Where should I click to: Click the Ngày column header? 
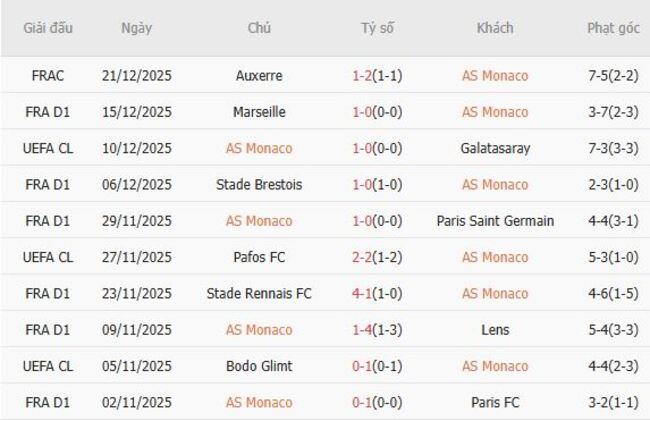(x=137, y=28)
